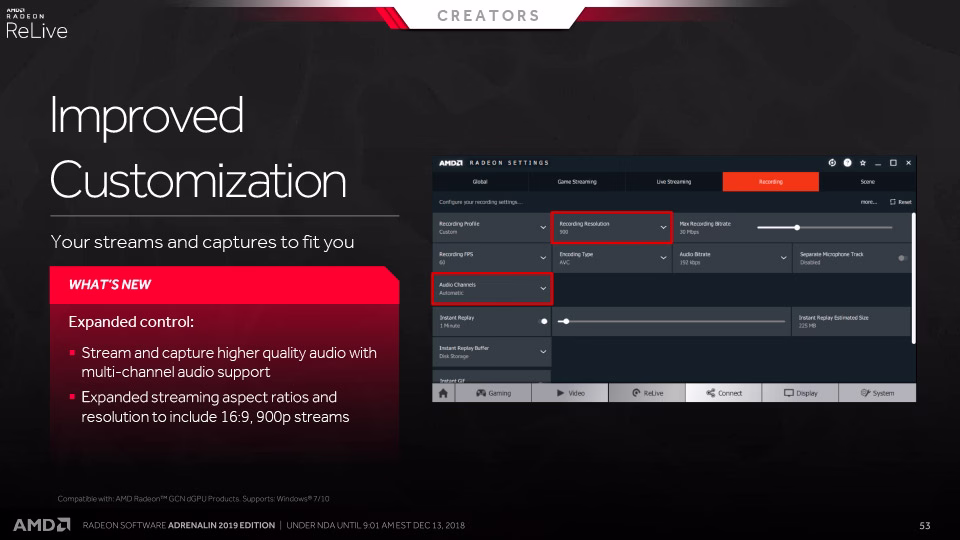The image size is (960, 540).
Task: Maximize the Radeon Settings window
Action: pyautogui.click(x=893, y=163)
